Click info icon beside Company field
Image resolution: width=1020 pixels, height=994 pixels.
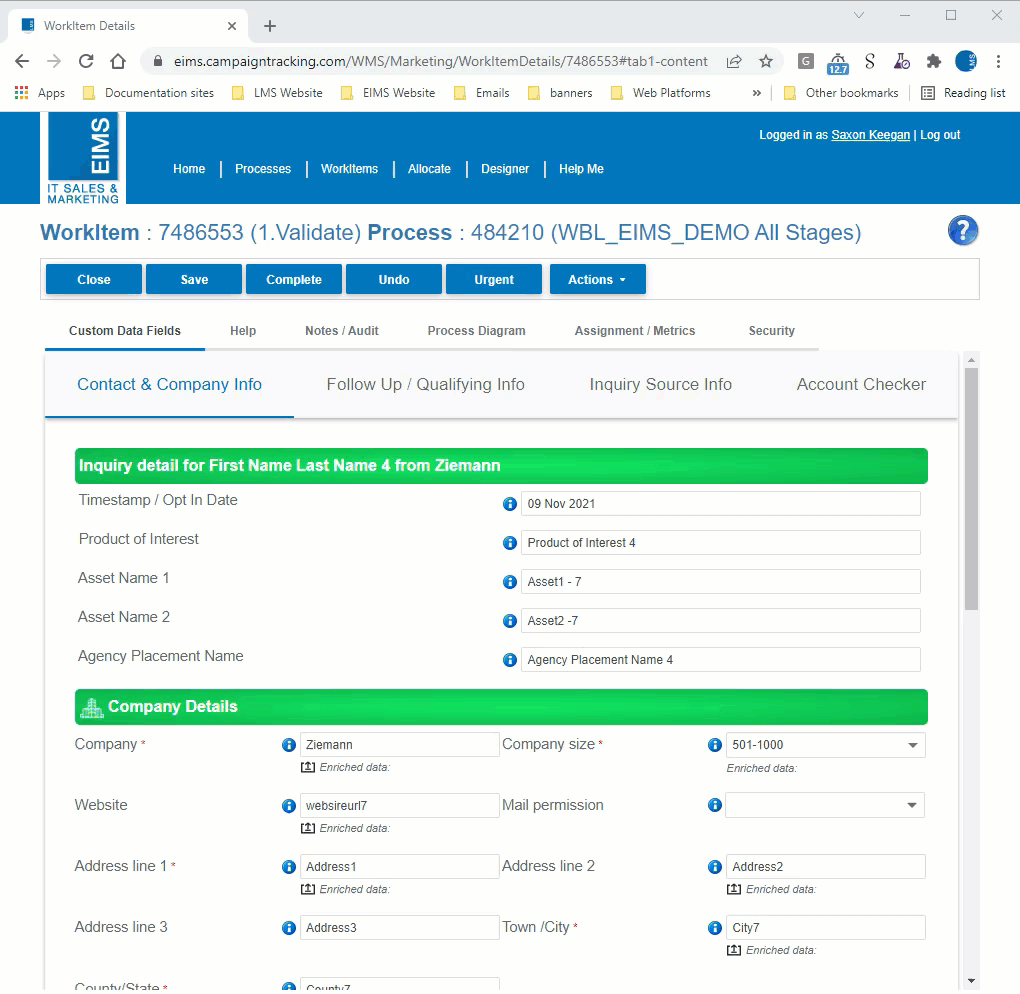(x=289, y=746)
